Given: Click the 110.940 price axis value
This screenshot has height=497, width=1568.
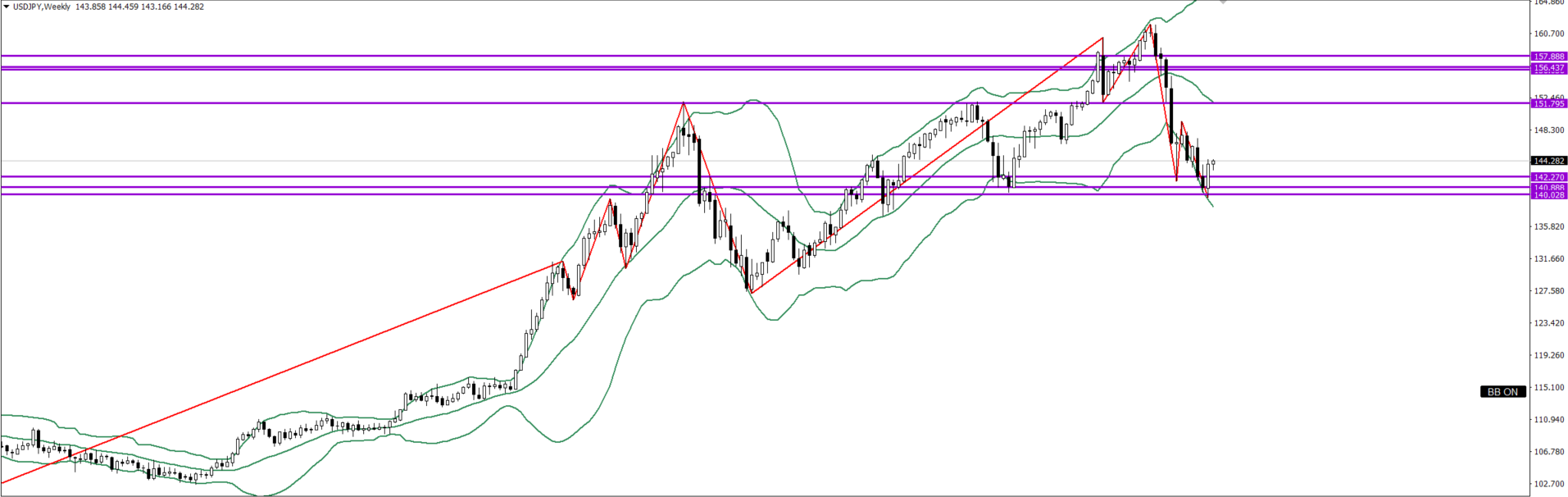Looking at the screenshot, I should (x=1548, y=419).
